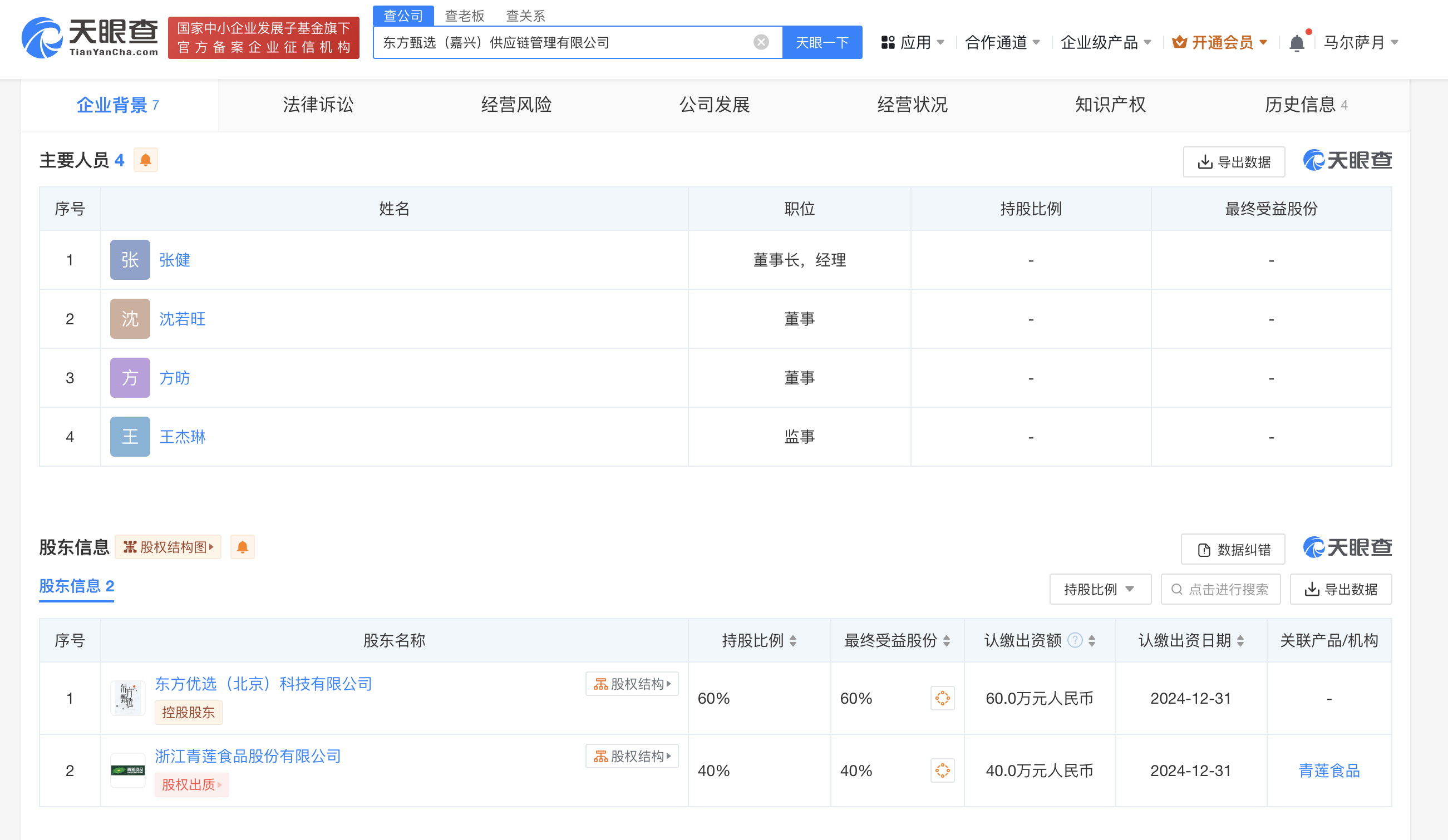Sort by 认缴出资日期 column arrows
The image size is (1448, 840).
[x=1240, y=641]
